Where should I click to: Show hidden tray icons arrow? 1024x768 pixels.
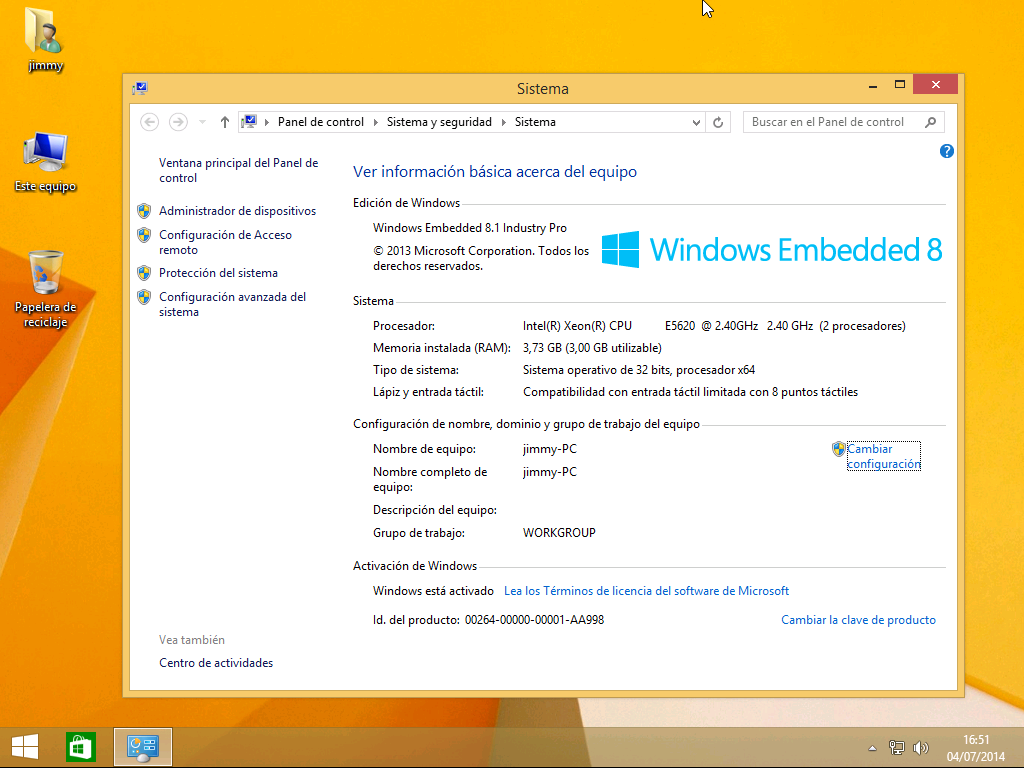tap(872, 748)
